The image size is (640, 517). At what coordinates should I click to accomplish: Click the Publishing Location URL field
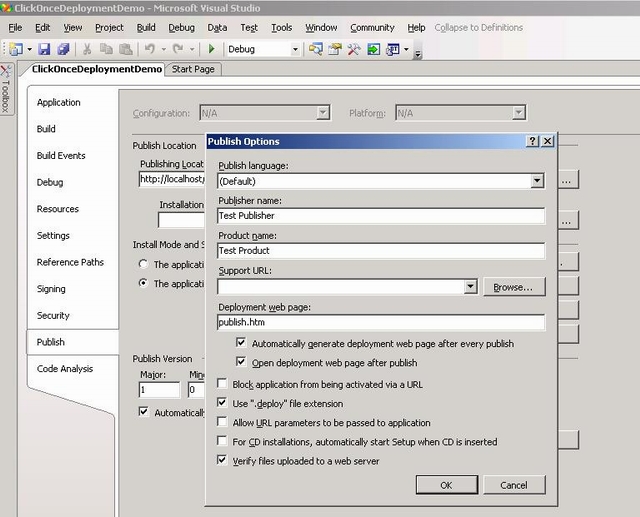tap(171, 179)
